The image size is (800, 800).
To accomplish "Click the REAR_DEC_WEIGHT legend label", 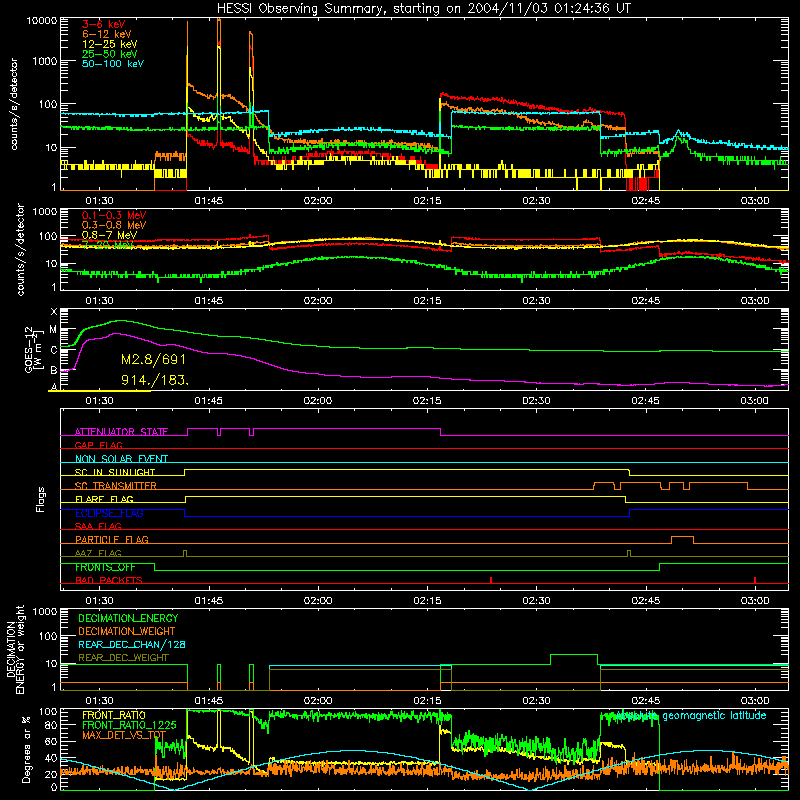I will [123, 658].
